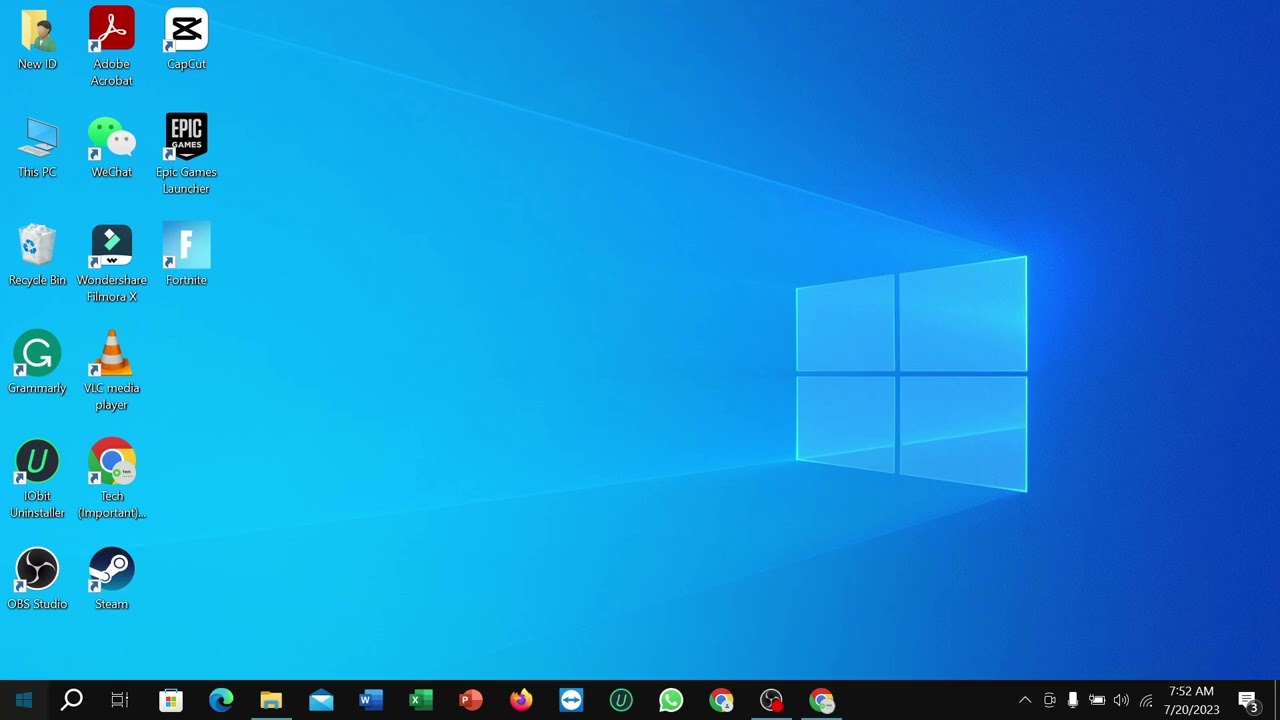The width and height of the screenshot is (1280, 720).
Task: Select the Epic Games Launcher shortcut
Action: [x=186, y=154]
